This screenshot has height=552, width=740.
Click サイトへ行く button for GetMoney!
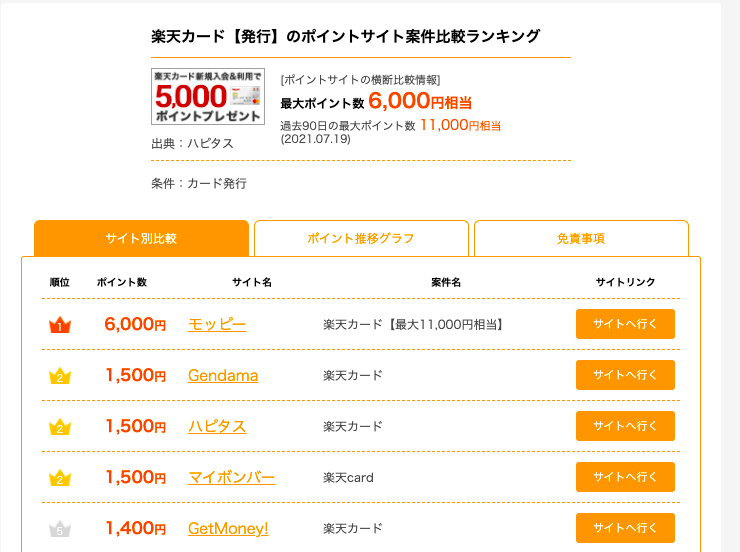[x=625, y=528]
